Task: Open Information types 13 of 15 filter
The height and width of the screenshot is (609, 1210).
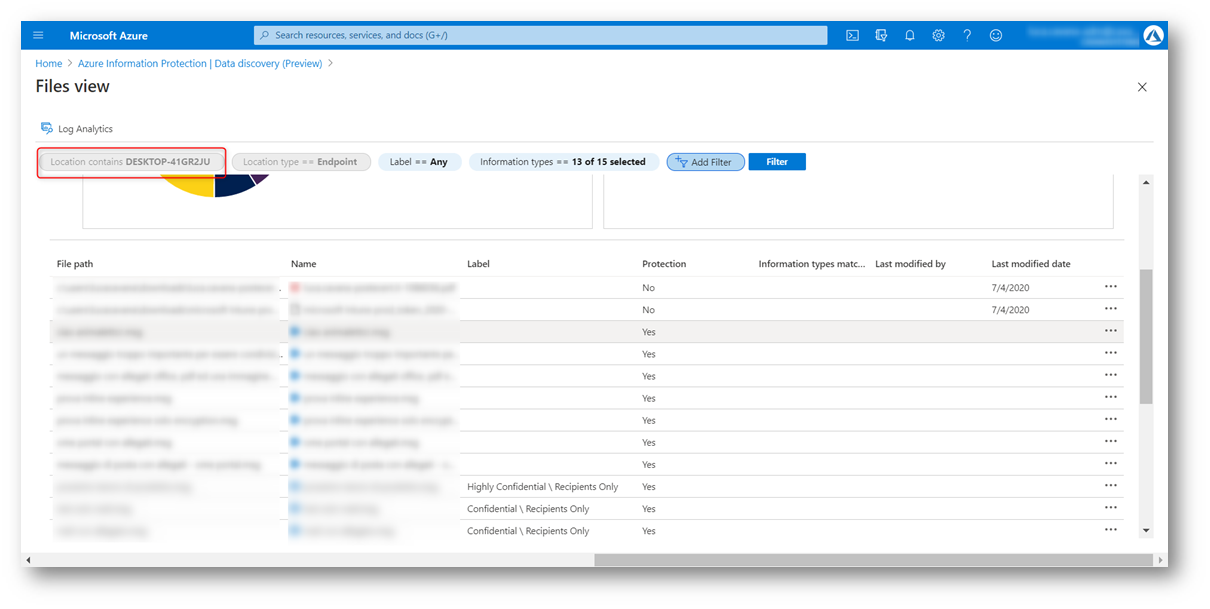Action: [562, 162]
